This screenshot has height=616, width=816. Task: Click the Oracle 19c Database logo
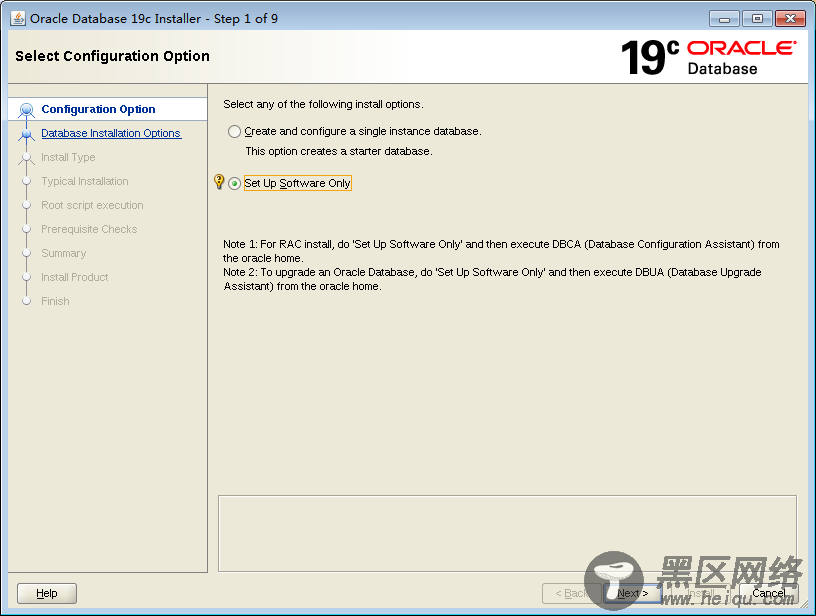click(x=708, y=57)
